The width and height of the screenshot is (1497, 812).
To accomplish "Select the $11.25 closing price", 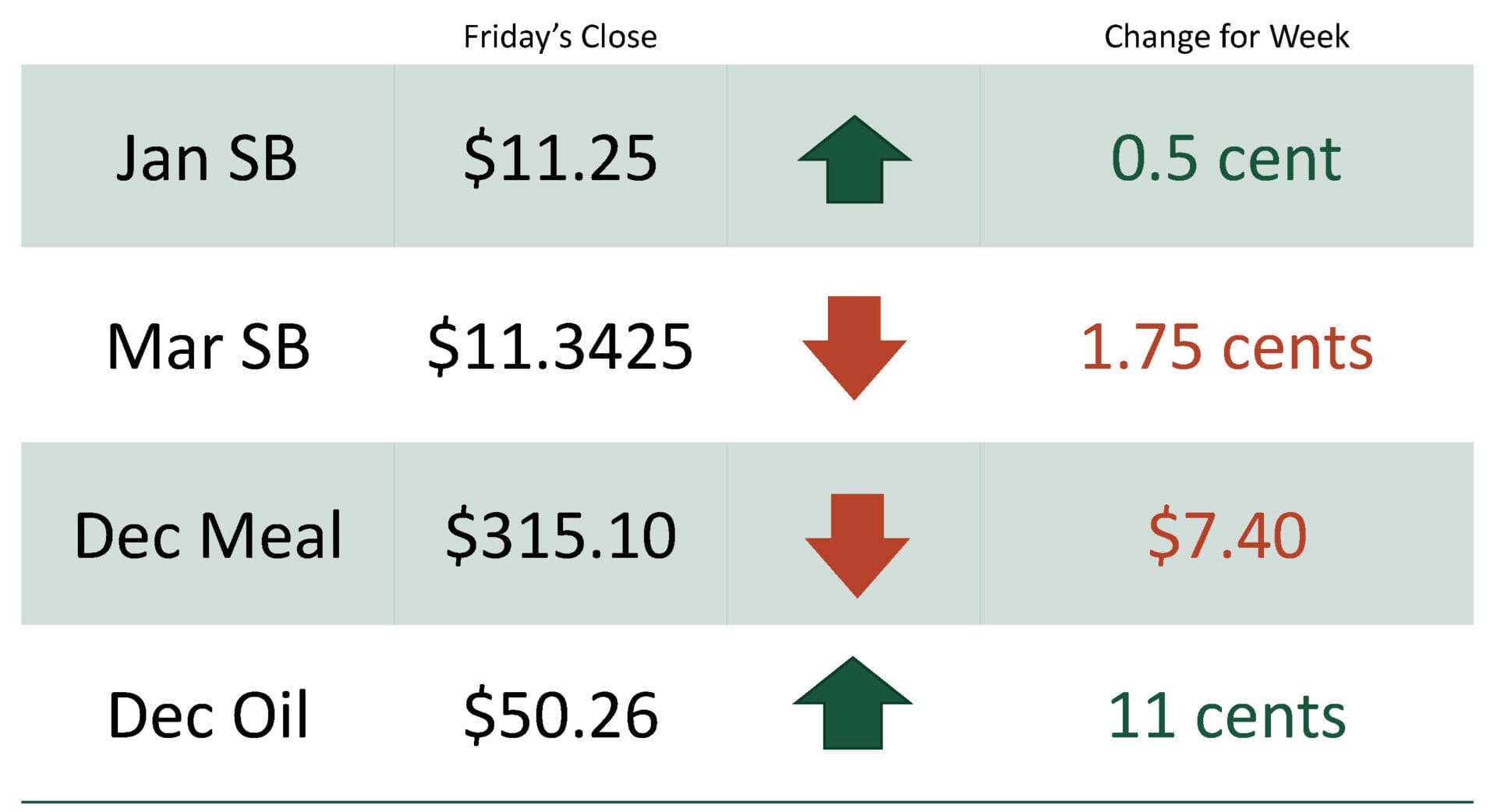I will coord(560,158).
